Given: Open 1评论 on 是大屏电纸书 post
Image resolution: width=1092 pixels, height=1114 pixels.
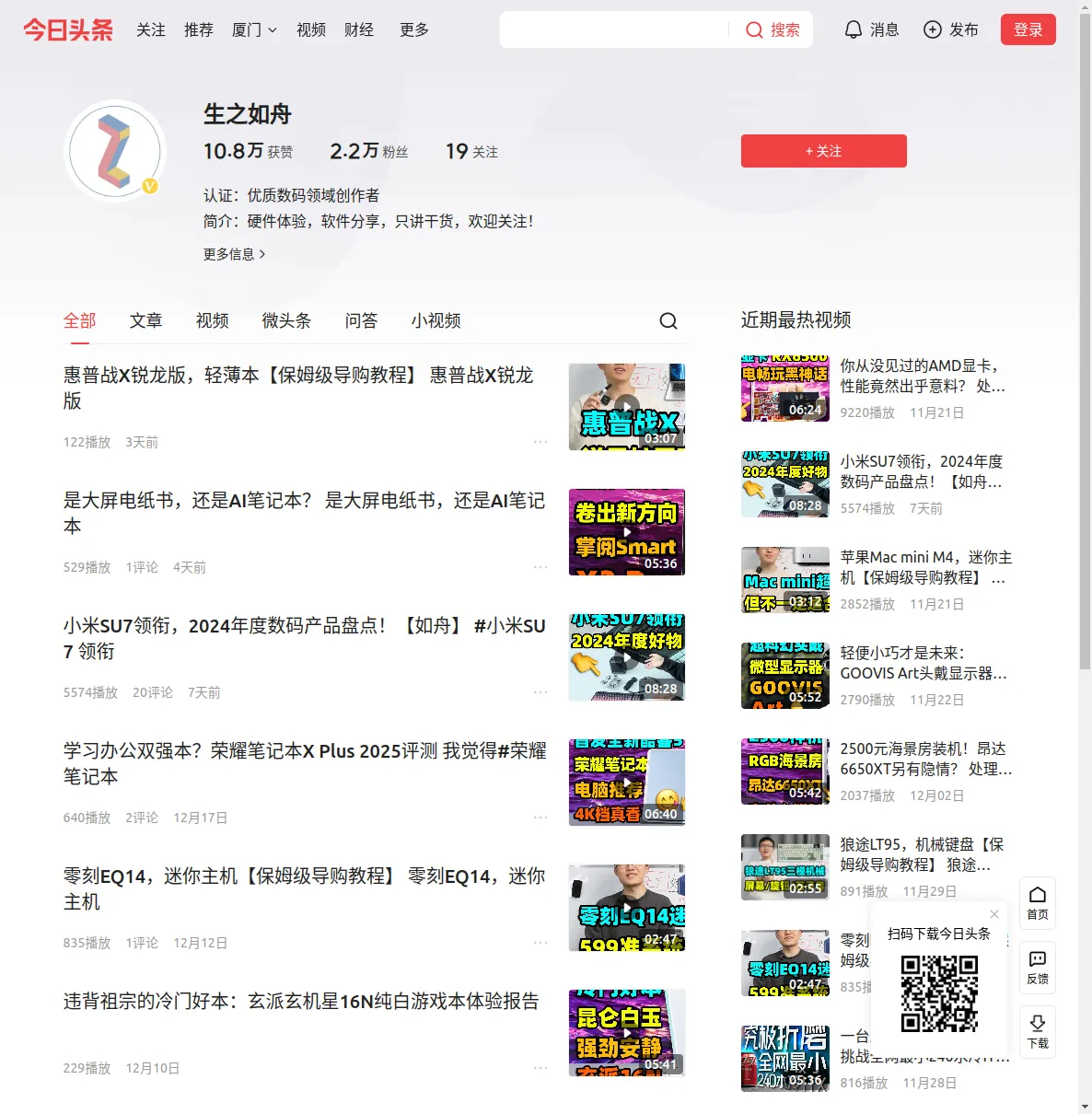Looking at the screenshot, I should click(142, 567).
